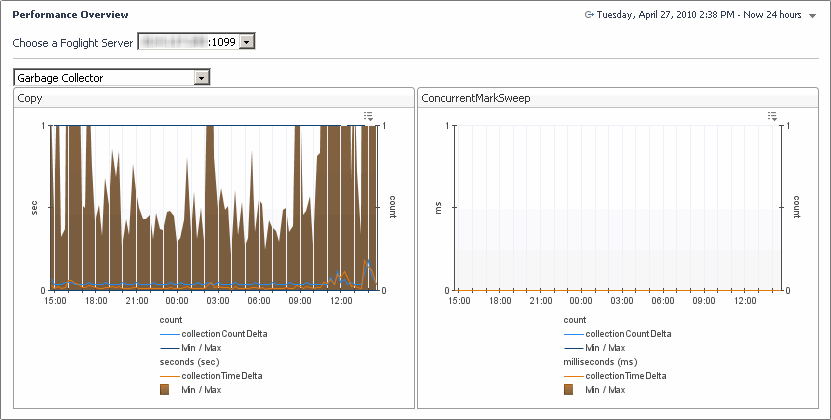This screenshot has height=420, width=831.
Task: Open the Garbage Collector metric dropdown
Action: coord(202,77)
